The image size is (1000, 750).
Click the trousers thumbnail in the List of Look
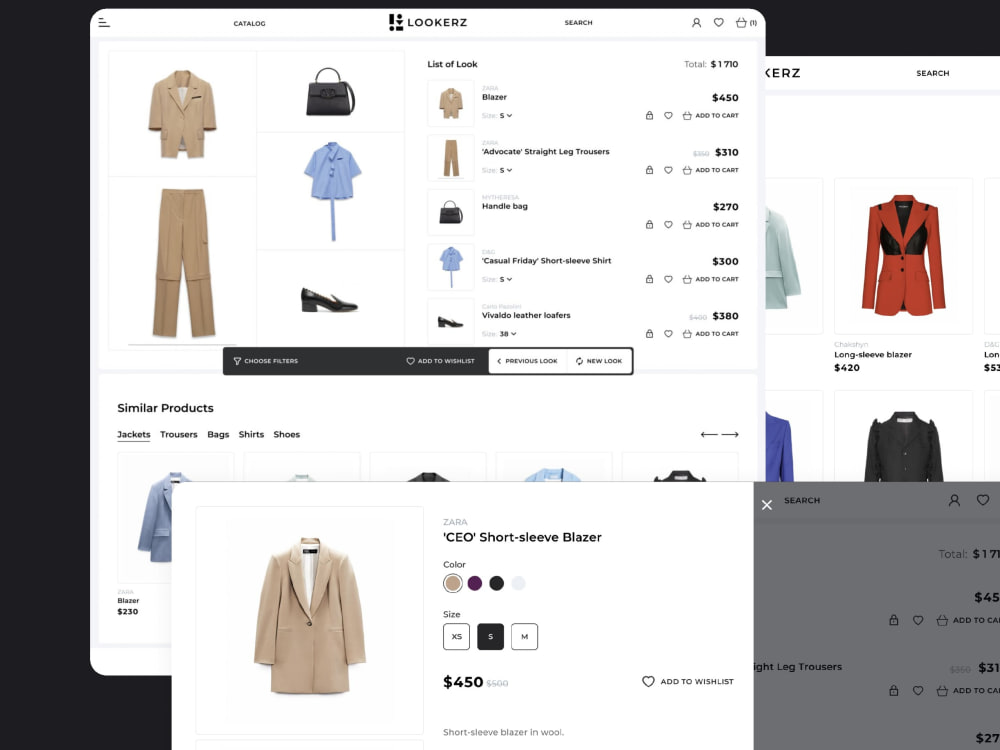pos(451,158)
